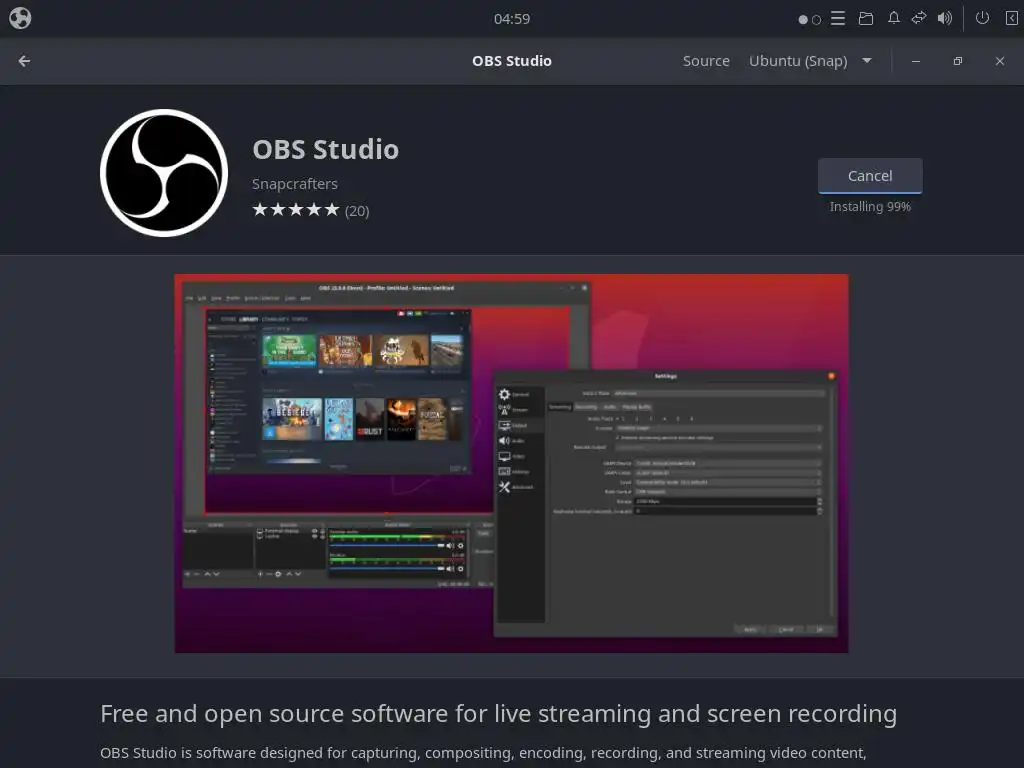Screen dimensions: 1024x768
Task: Open the network arrows tray icon
Action: click(x=919, y=18)
